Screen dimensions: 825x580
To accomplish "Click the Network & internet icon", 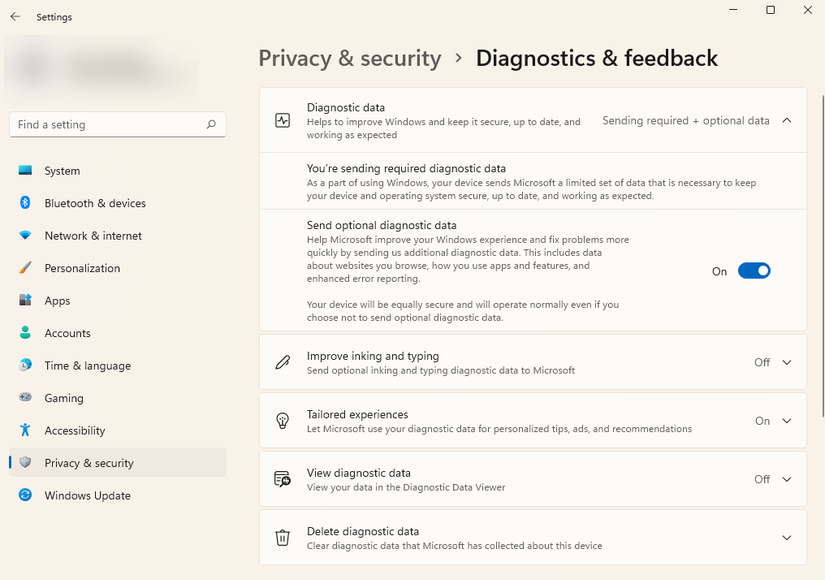I will tap(26, 235).
